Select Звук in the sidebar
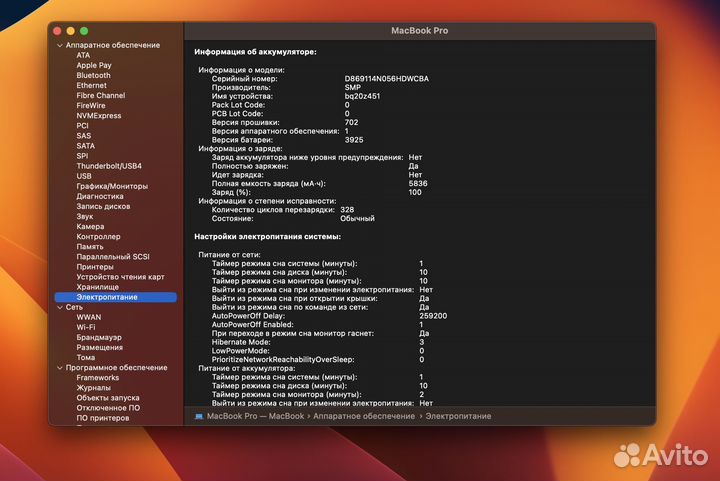 click(84, 217)
